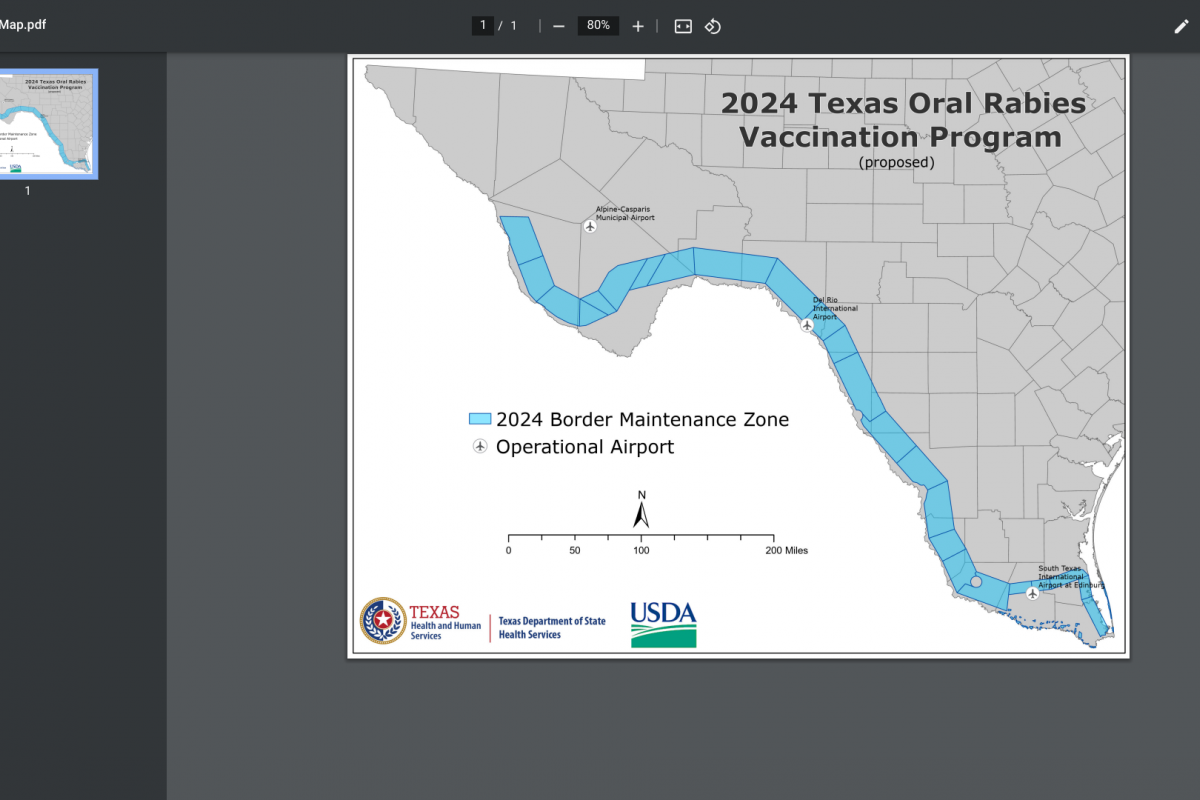Image resolution: width=1200 pixels, height=800 pixels.
Task: Click the USDA logo
Action: click(663, 624)
